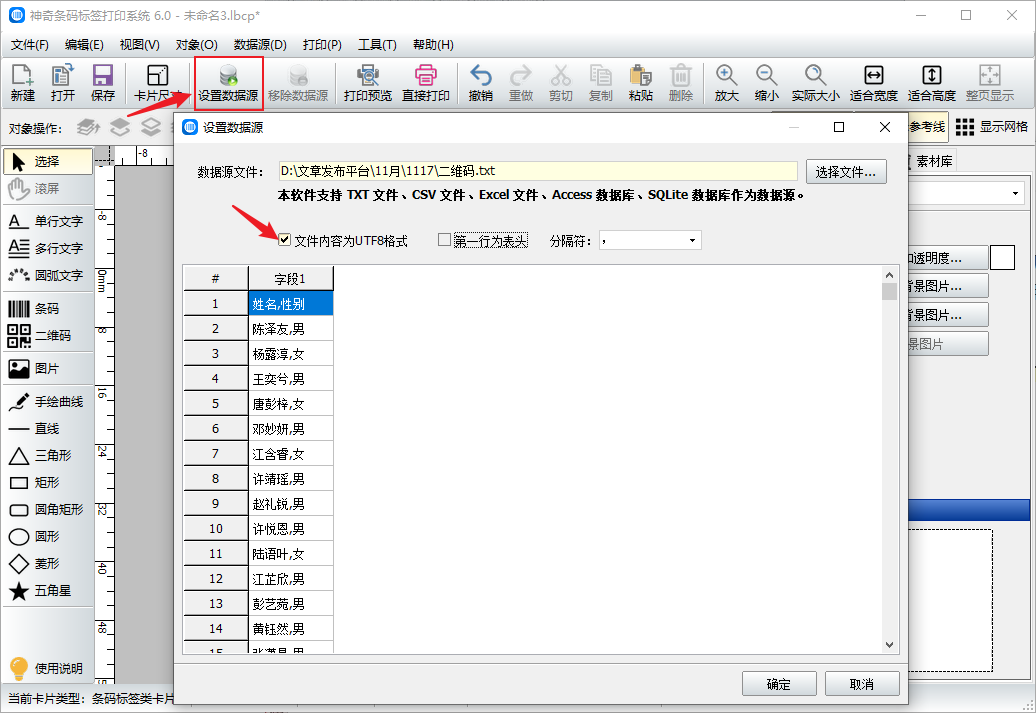
Task: Open the 视图(V) menu
Action: coord(139,45)
